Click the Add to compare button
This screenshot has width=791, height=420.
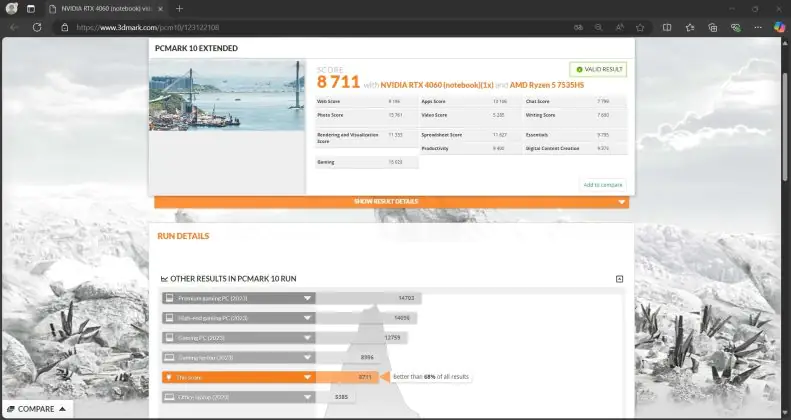[x=603, y=185]
